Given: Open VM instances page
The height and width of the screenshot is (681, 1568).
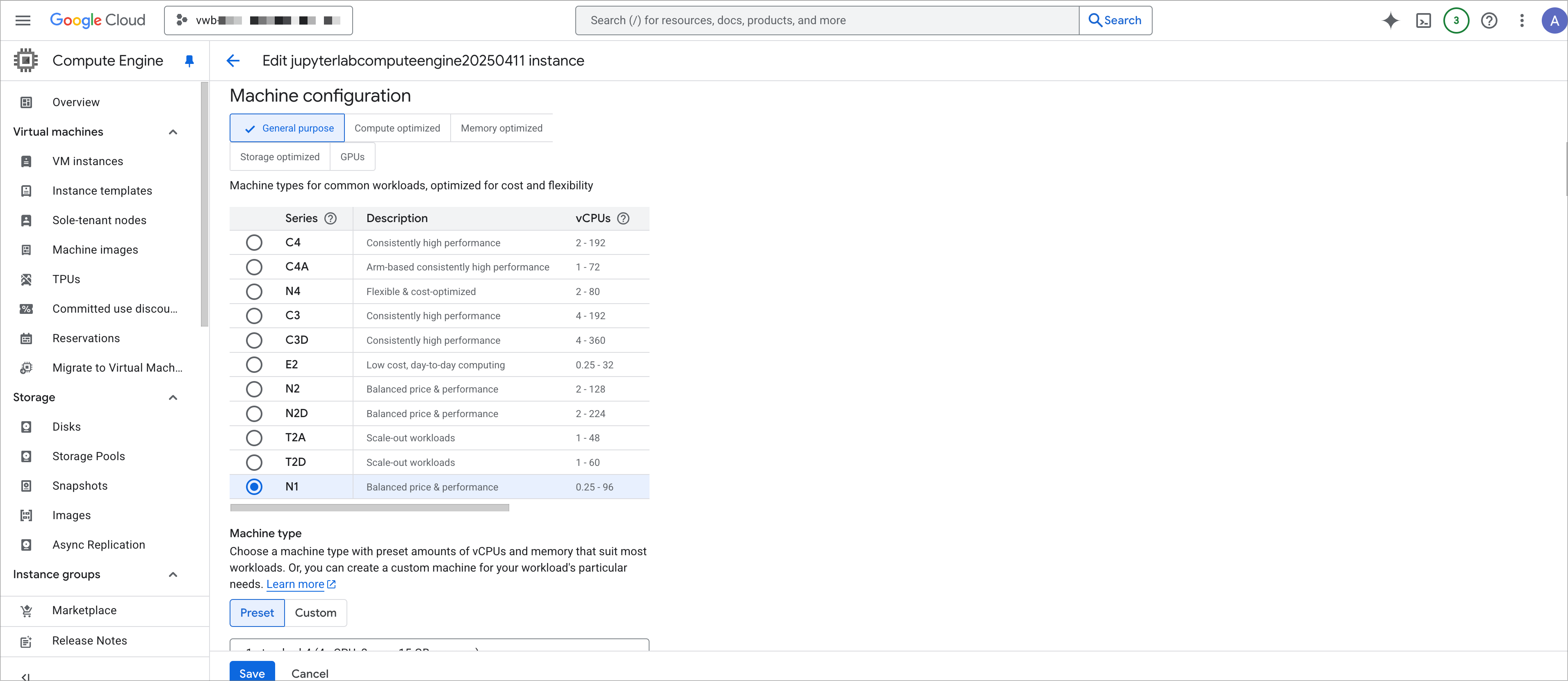Looking at the screenshot, I should [88, 161].
